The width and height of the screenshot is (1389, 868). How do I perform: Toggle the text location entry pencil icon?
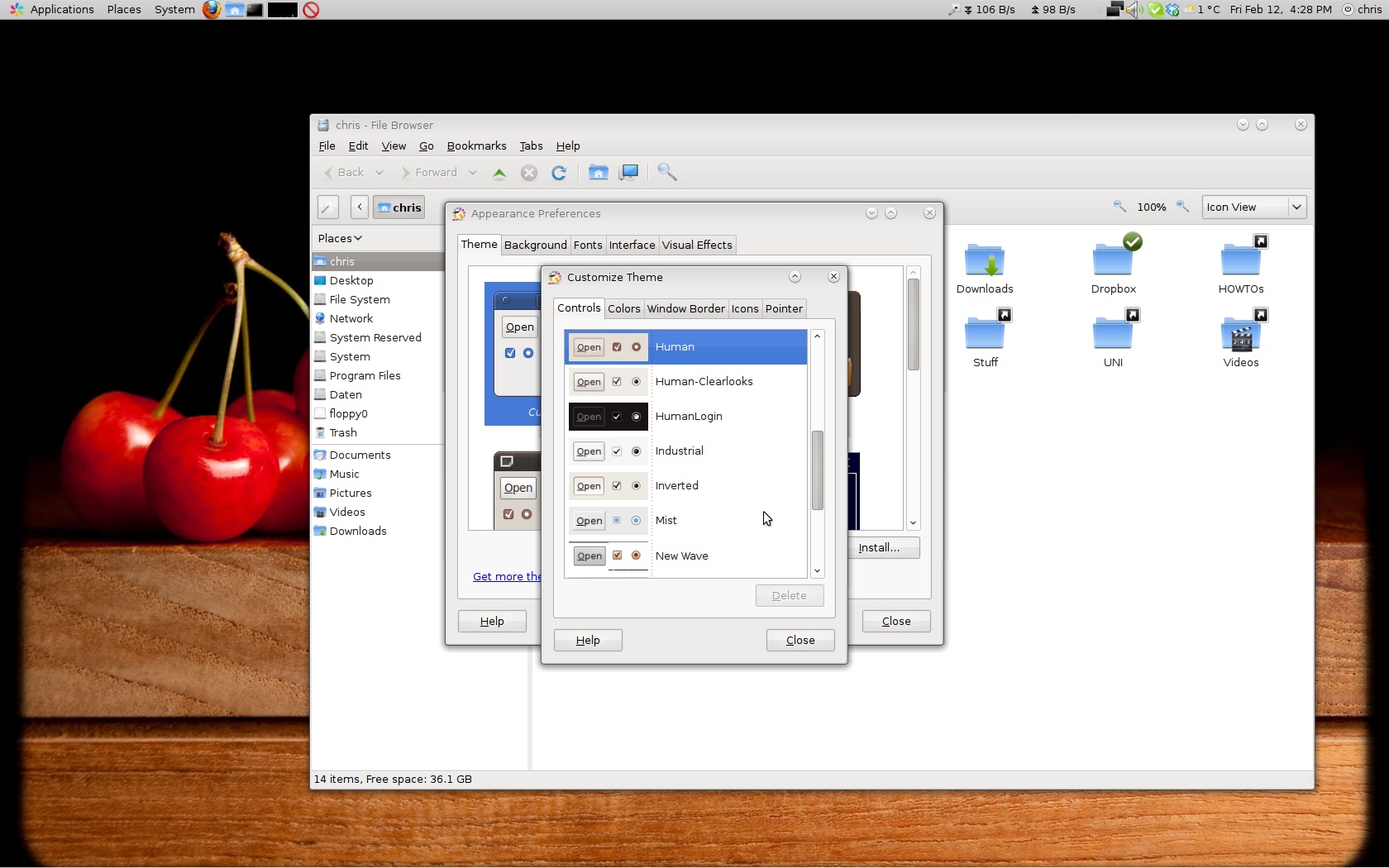coord(327,207)
